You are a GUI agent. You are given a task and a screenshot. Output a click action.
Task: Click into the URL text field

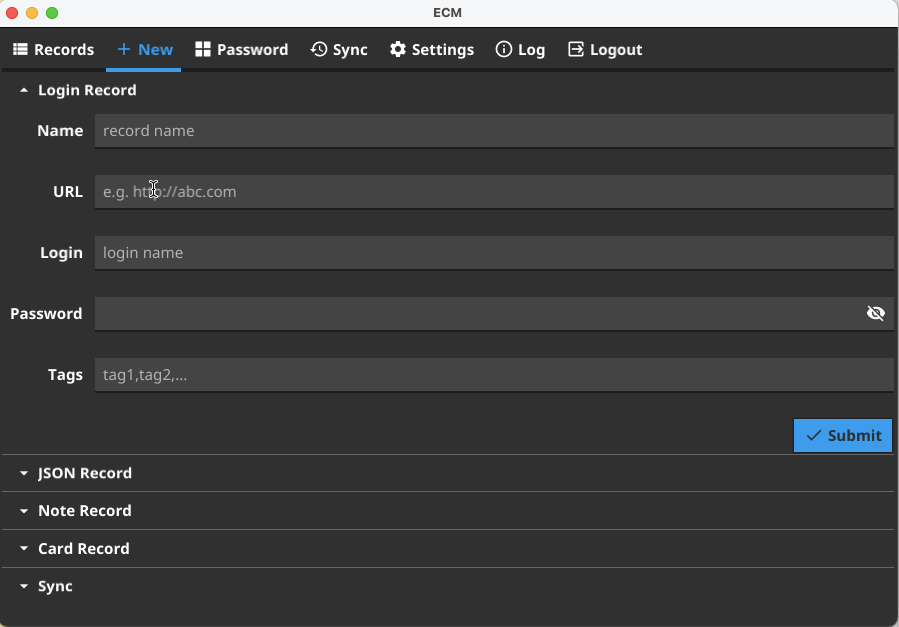coord(493,192)
